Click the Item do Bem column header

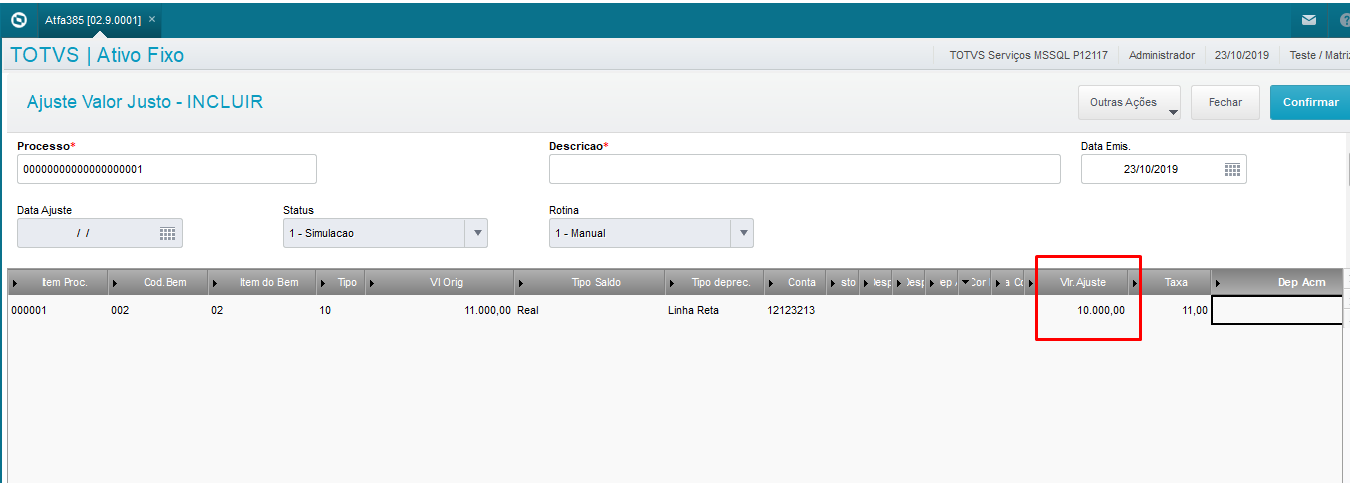[x=262, y=282]
